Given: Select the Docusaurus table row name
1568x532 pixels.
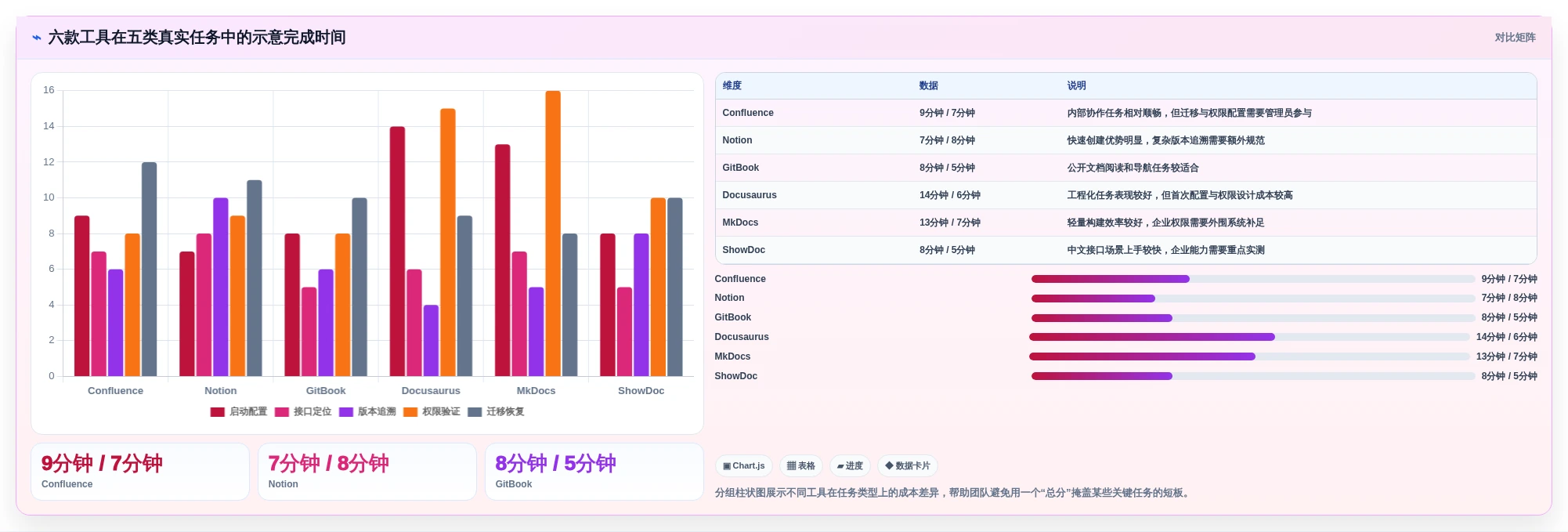Looking at the screenshot, I should (750, 195).
